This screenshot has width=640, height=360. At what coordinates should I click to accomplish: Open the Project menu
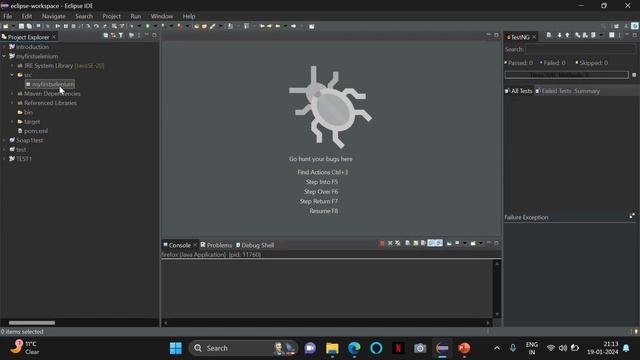pyautogui.click(x=111, y=16)
